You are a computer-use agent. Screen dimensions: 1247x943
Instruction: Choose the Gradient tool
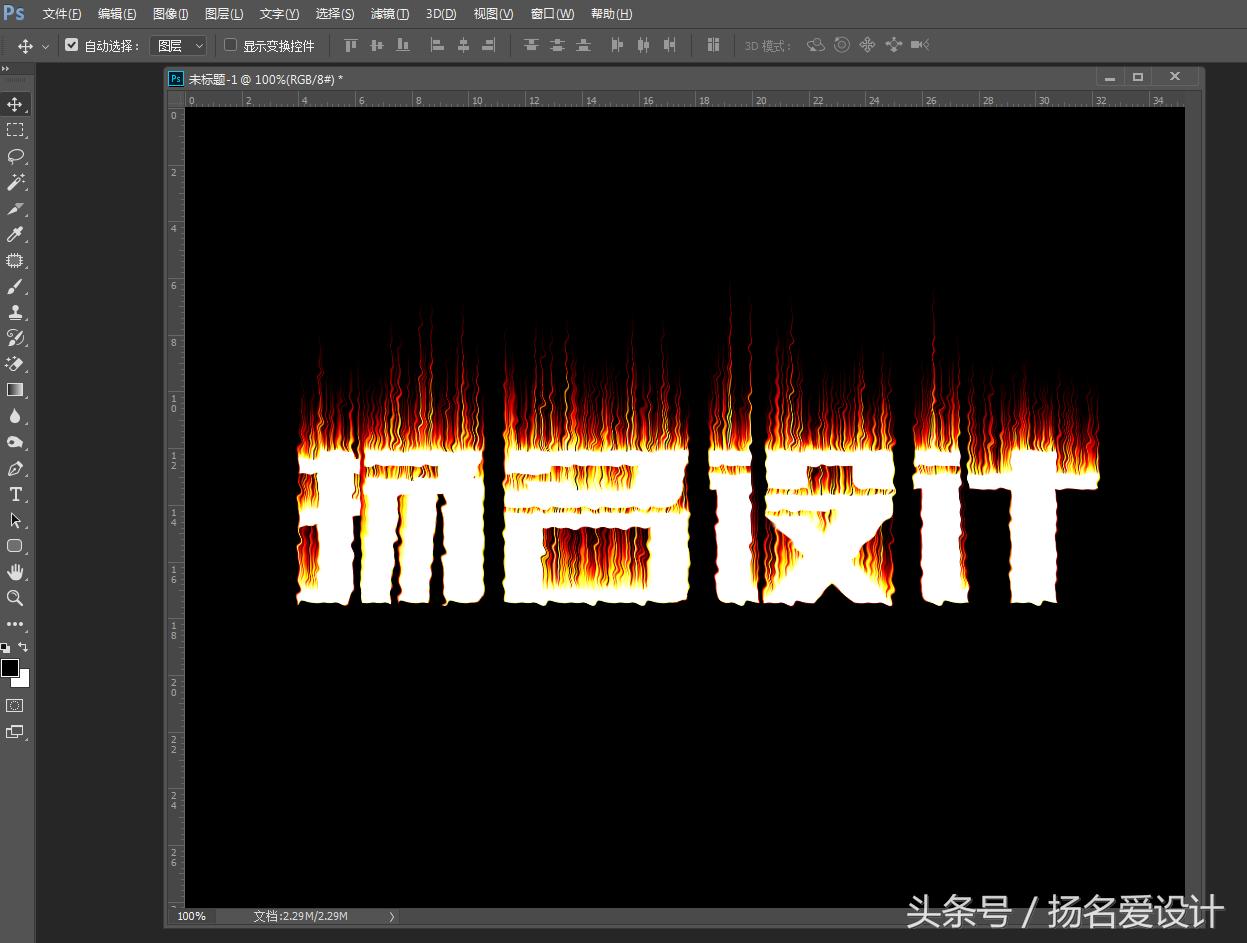click(15, 390)
